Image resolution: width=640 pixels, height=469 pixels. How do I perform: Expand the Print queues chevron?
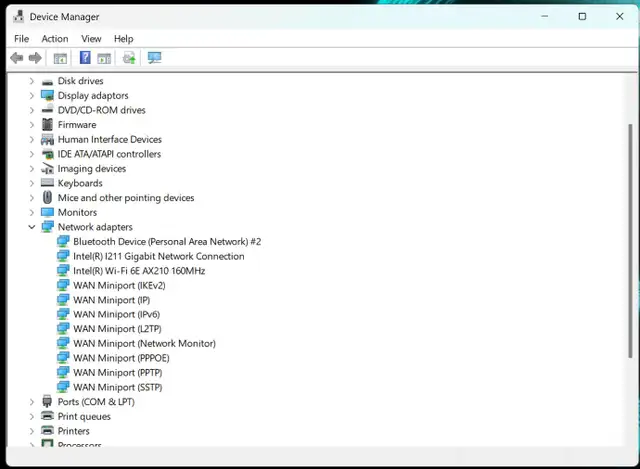[31, 417]
